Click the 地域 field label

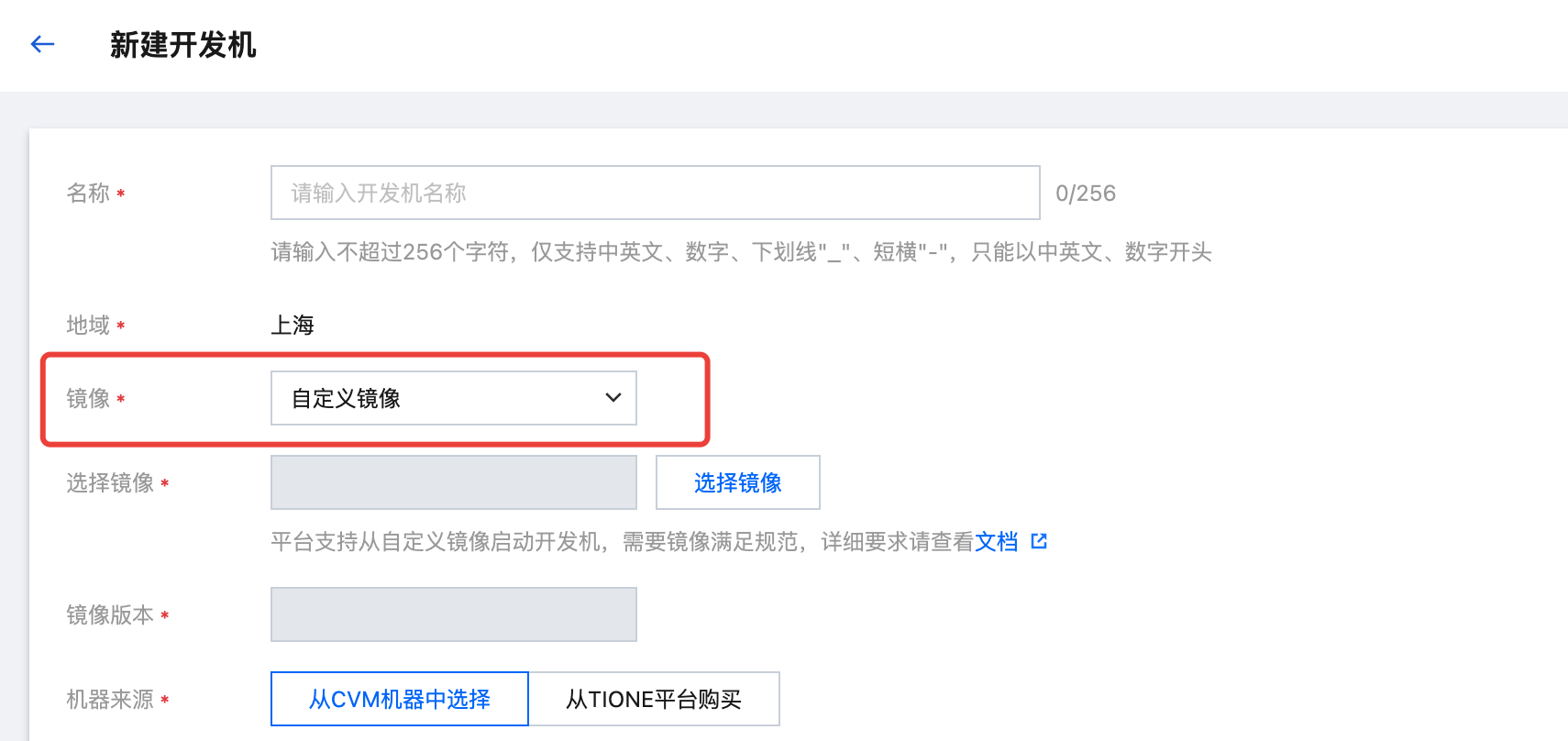click(x=88, y=325)
